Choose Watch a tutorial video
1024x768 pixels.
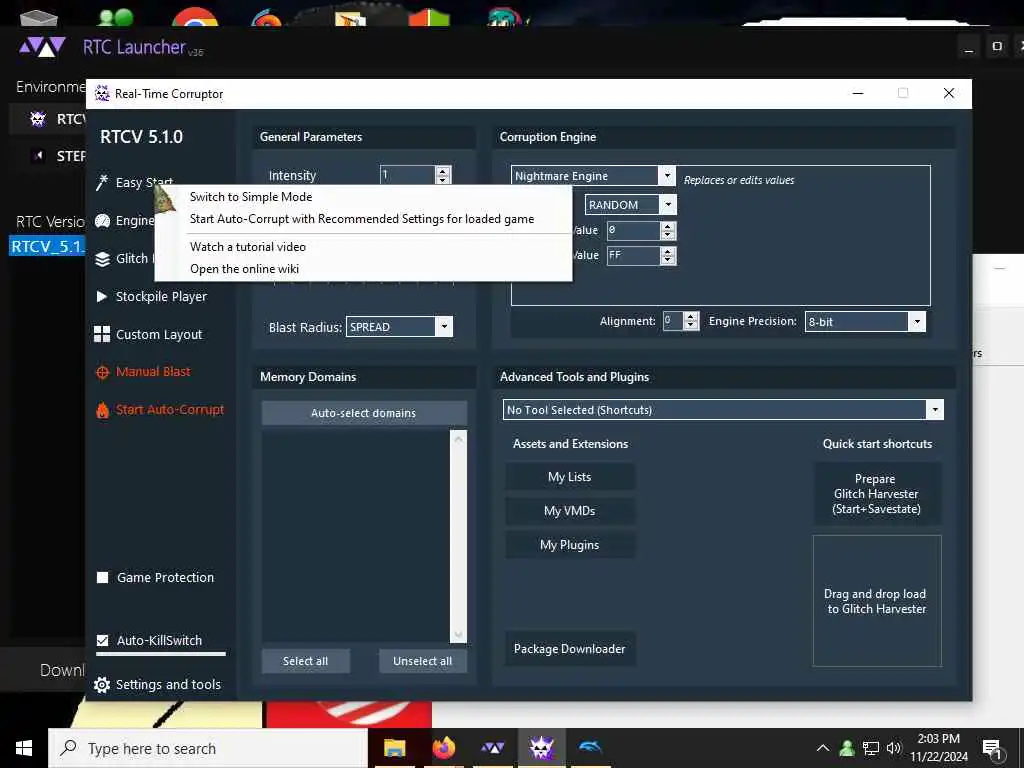point(248,247)
